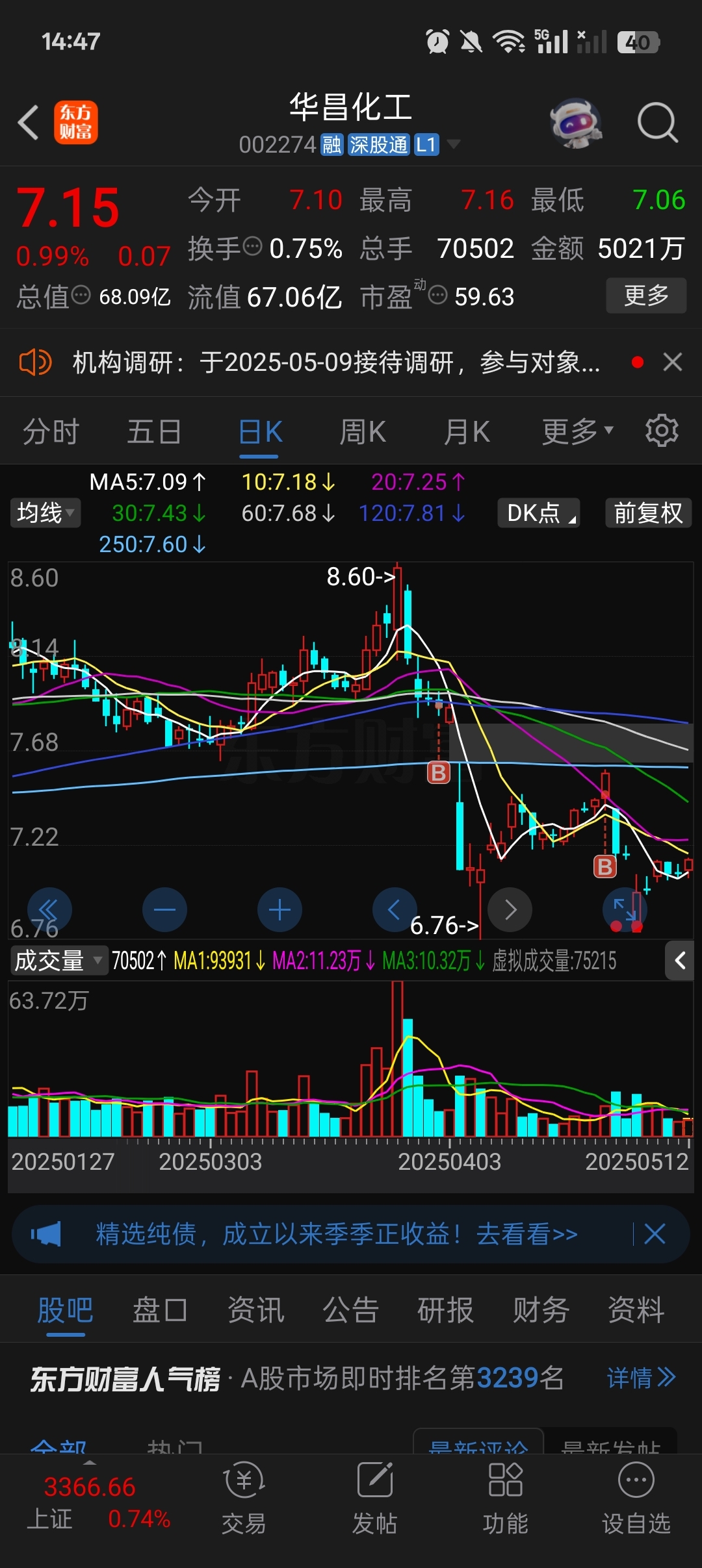This screenshot has height=1568, width=702.
Task: Move chart right one candle
Action: point(510,909)
